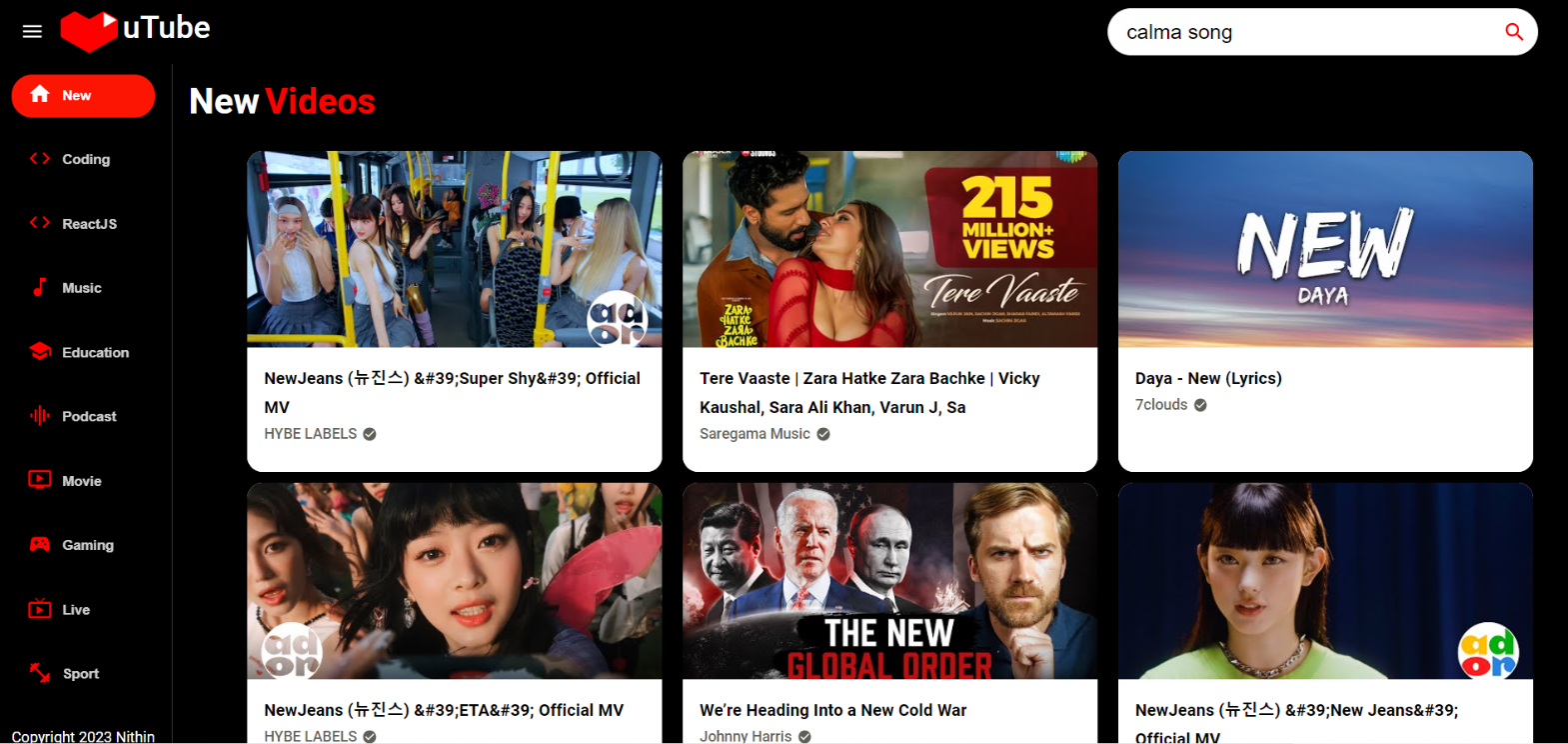The width and height of the screenshot is (1568, 744).
Task: Click the Coding code-brackets icon
Action: (x=40, y=158)
